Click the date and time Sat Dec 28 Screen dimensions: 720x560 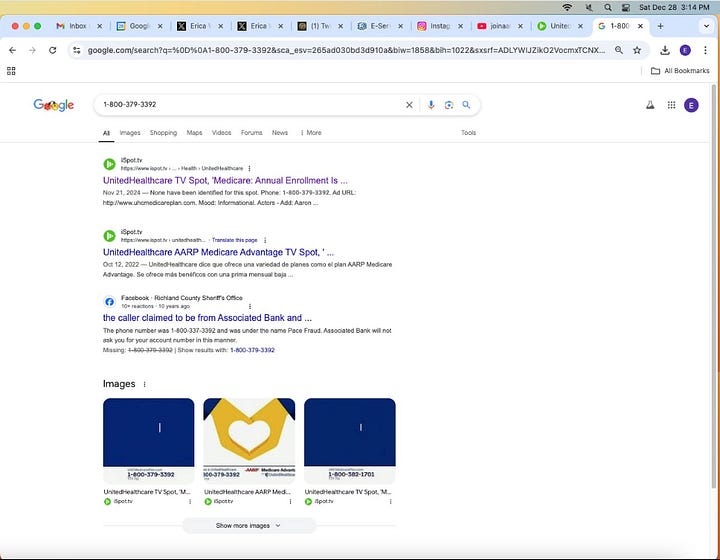pos(674,7)
